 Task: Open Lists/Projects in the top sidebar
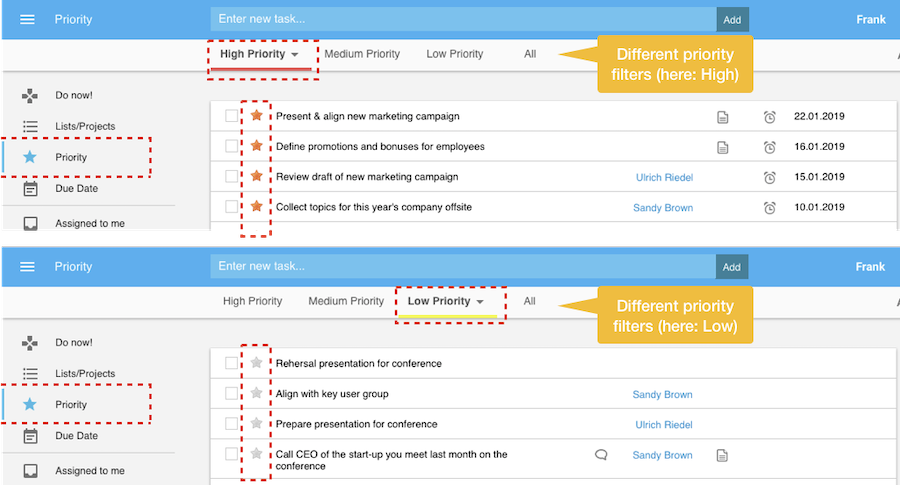click(x=85, y=126)
